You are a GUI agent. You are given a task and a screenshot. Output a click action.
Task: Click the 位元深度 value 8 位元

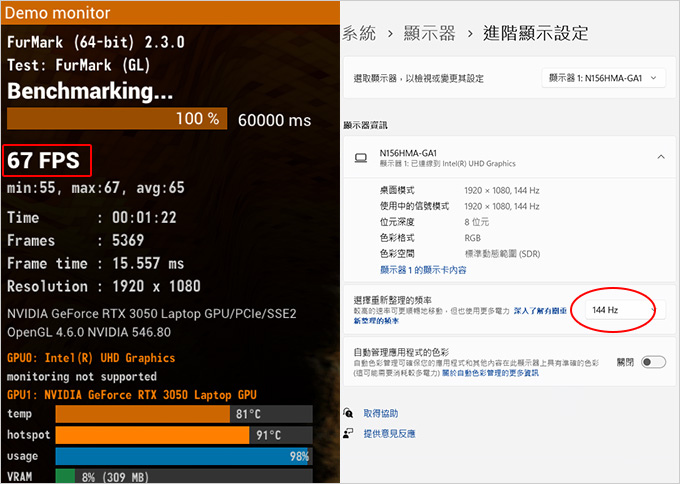click(x=477, y=222)
